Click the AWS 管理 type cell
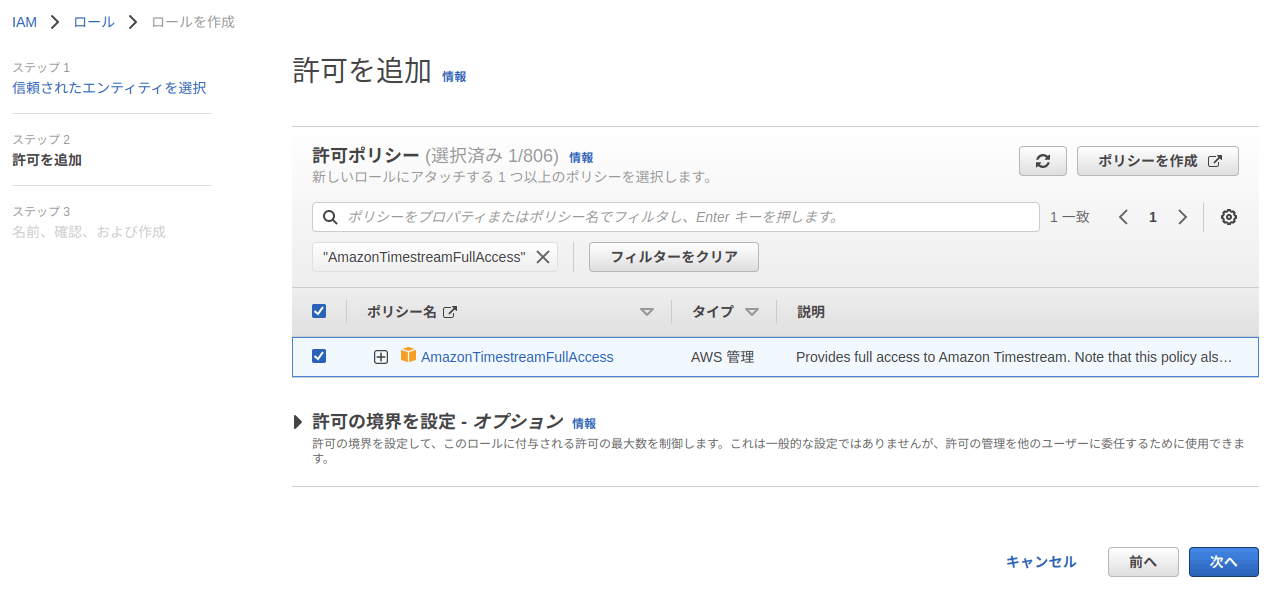This screenshot has width=1280, height=609. (722, 357)
